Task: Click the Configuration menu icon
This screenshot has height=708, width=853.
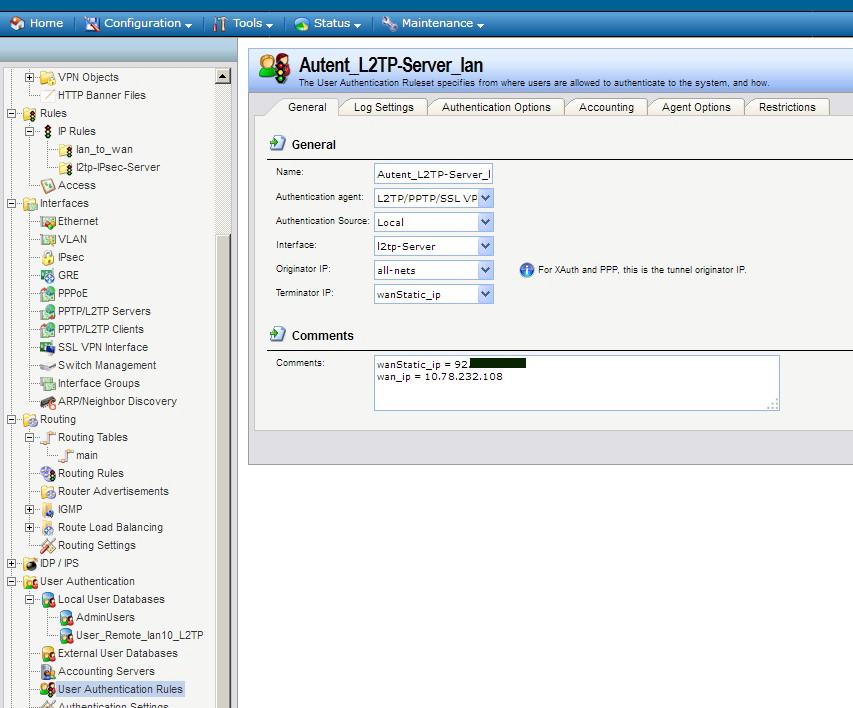Action: tap(92, 23)
